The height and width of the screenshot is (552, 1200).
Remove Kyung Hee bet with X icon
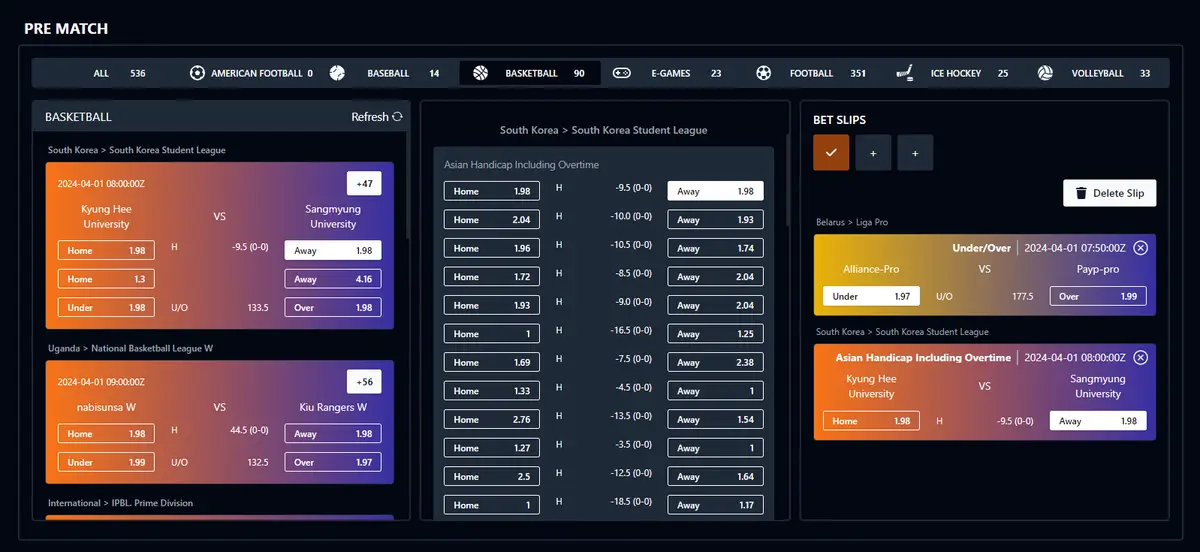pos(1141,357)
